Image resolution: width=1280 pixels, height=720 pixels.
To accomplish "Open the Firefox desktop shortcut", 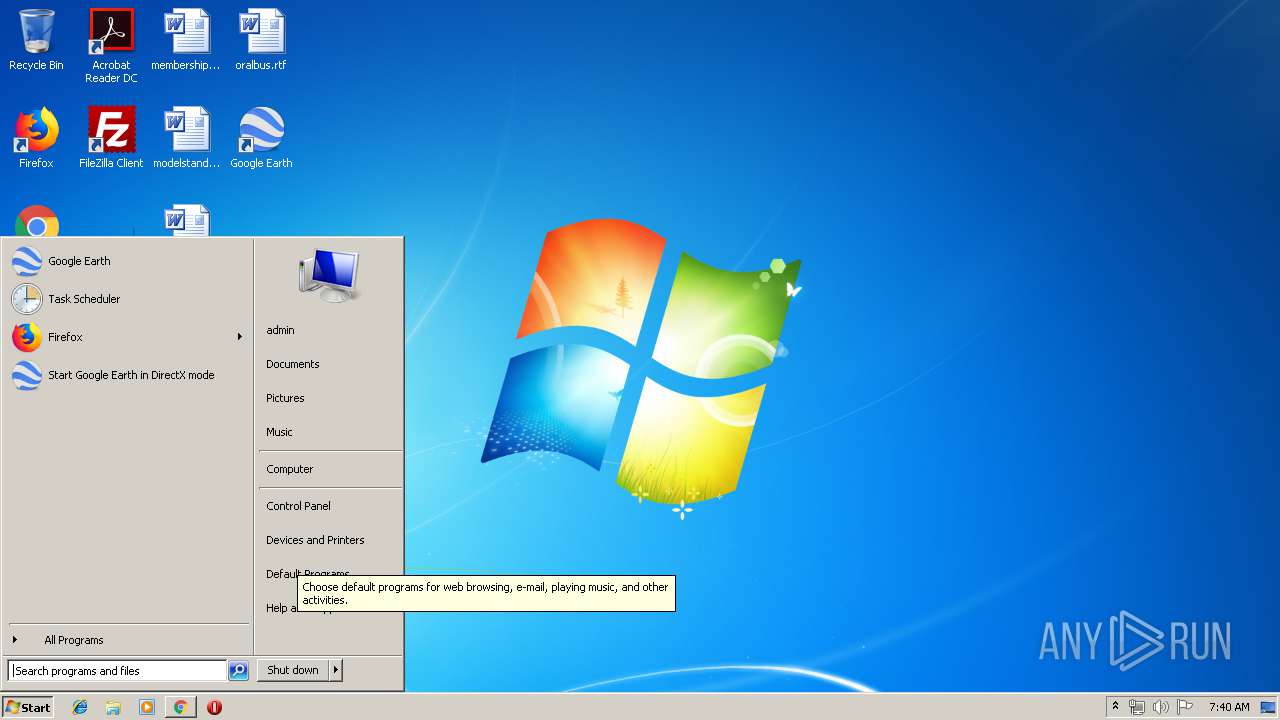I will 36,138.
